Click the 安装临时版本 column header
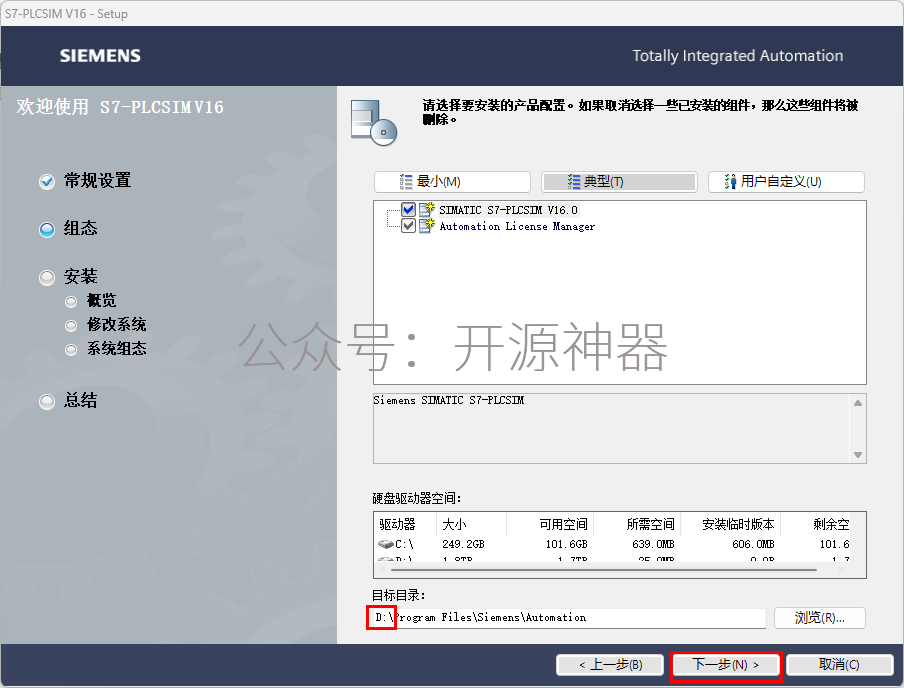 [731, 524]
